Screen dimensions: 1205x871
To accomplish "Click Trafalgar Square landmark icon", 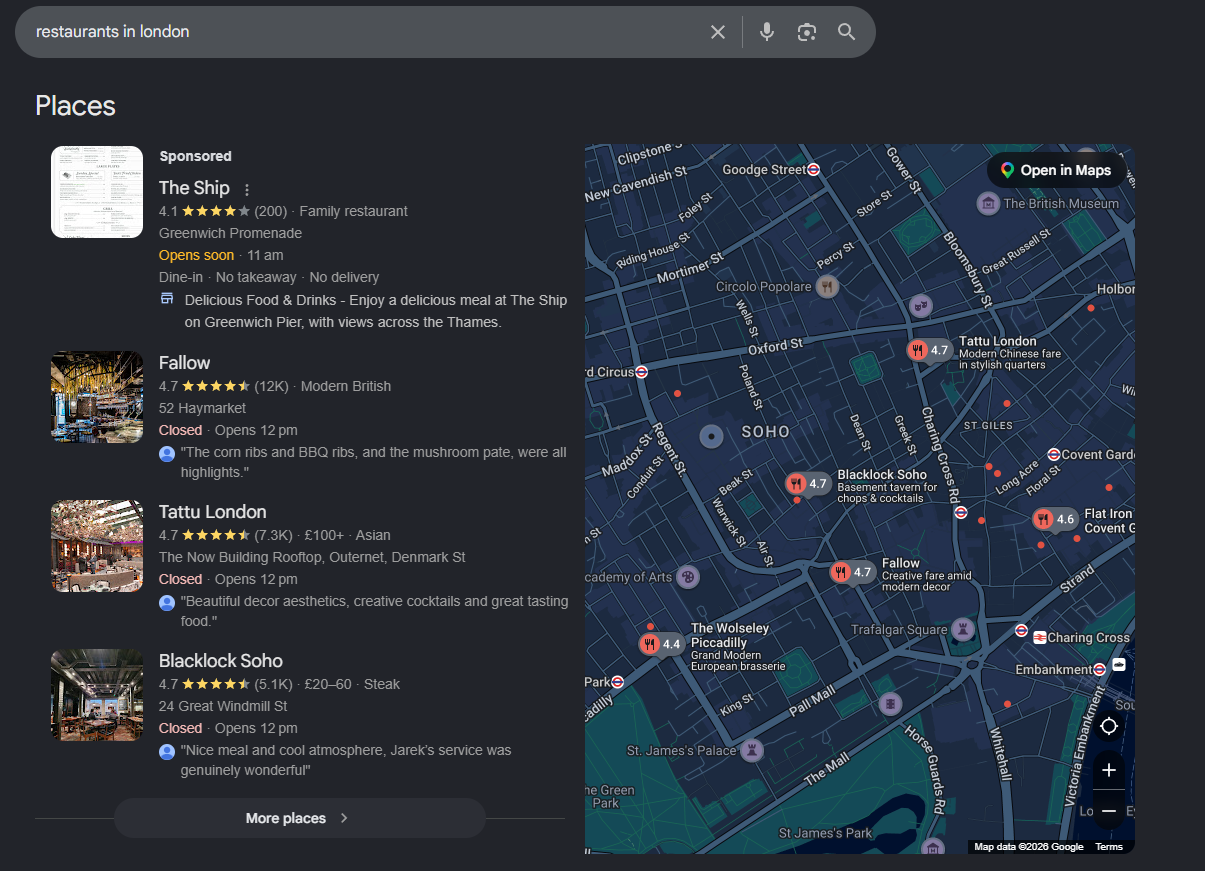I will (963, 630).
